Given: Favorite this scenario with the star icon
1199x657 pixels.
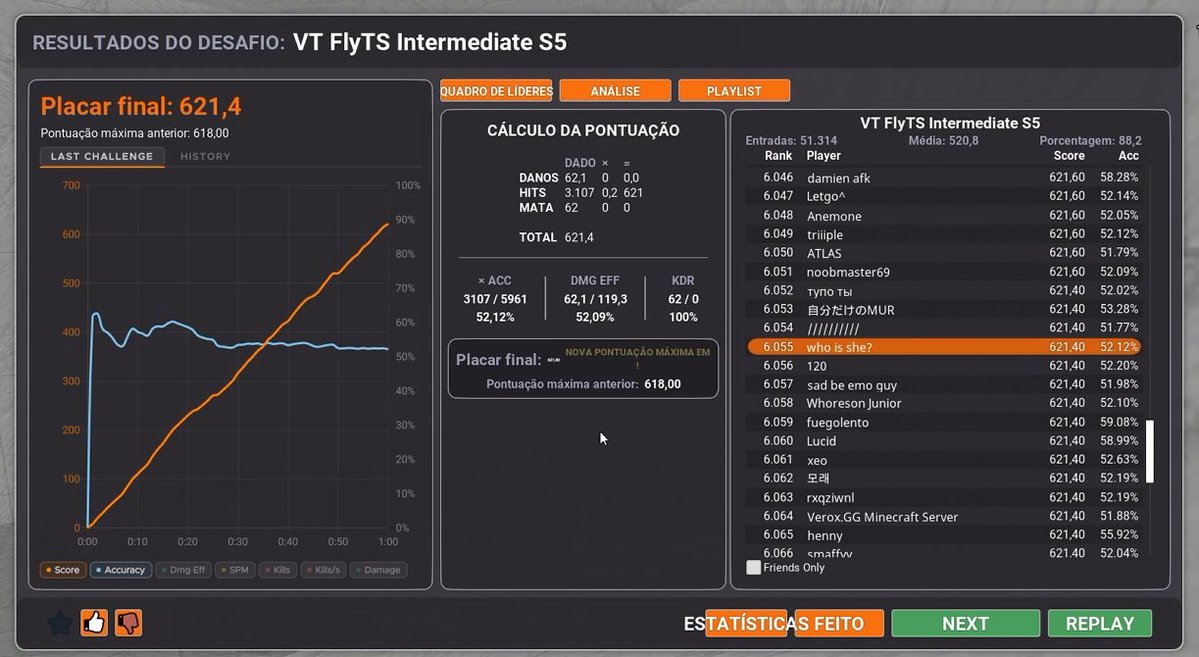Looking at the screenshot, I should pyautogui.click(x=59, y=623).
